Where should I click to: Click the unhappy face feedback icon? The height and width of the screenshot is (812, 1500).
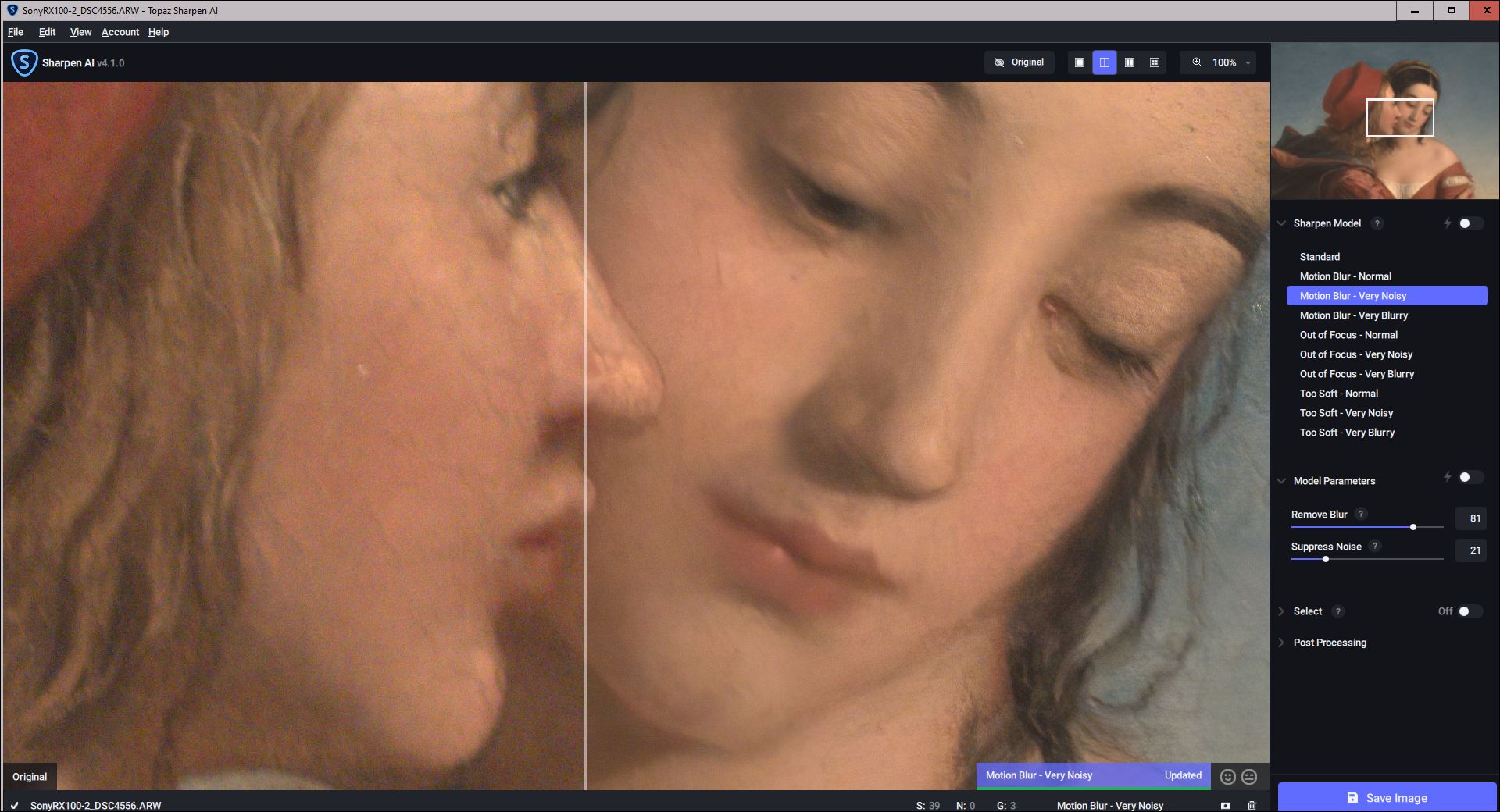[x=1249, y=776]
